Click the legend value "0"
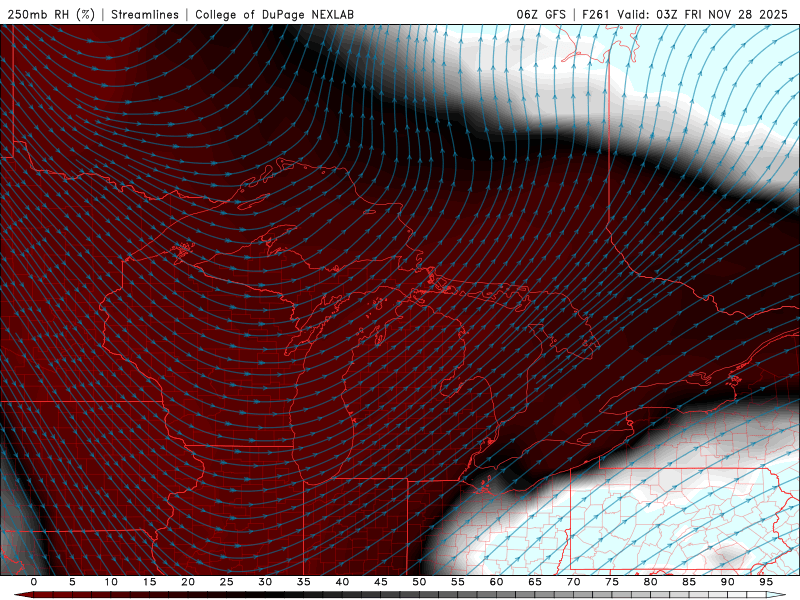Viewport: 800px width, 600px height. (34, 582)
